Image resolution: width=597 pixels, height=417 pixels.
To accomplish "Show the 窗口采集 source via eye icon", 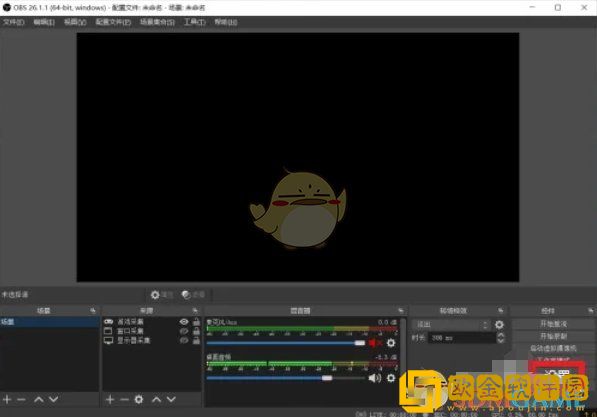I will [184, 331].
